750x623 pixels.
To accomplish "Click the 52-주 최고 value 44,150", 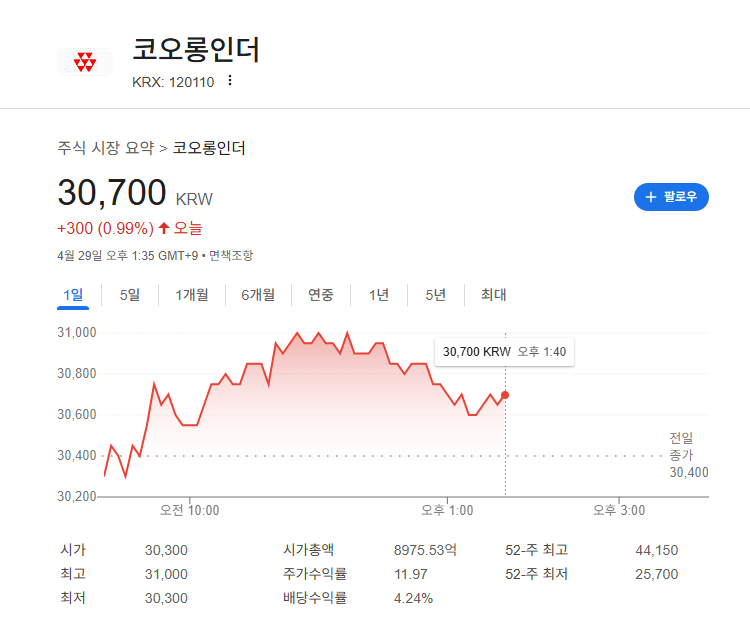I will coord(657,550).
